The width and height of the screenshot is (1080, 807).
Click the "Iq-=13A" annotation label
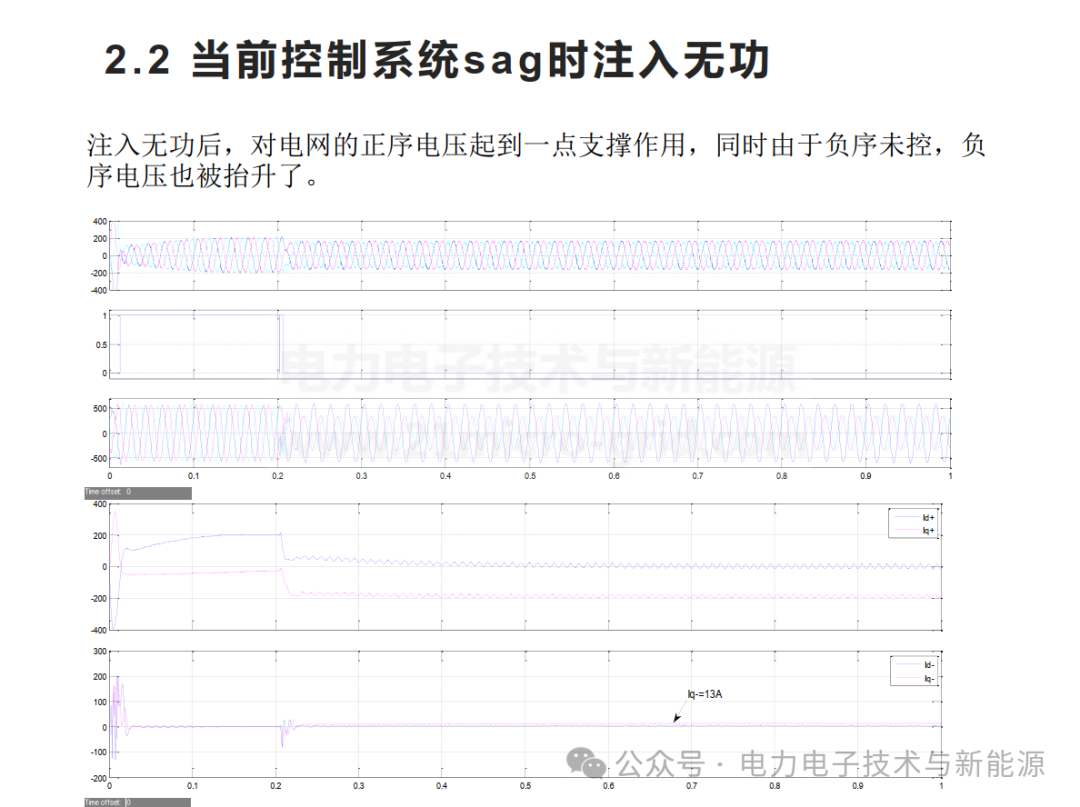pyautogui.click(x=705, y=694)
